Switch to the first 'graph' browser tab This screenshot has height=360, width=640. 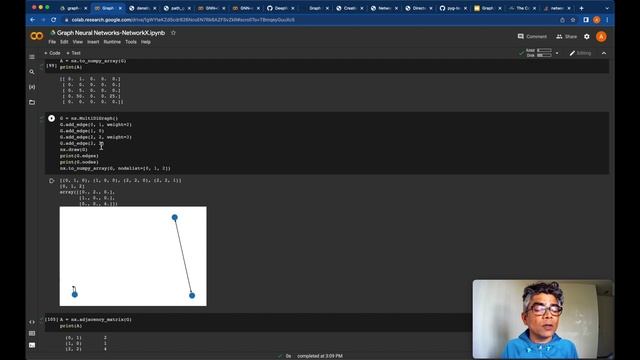(x=73, y=8)
